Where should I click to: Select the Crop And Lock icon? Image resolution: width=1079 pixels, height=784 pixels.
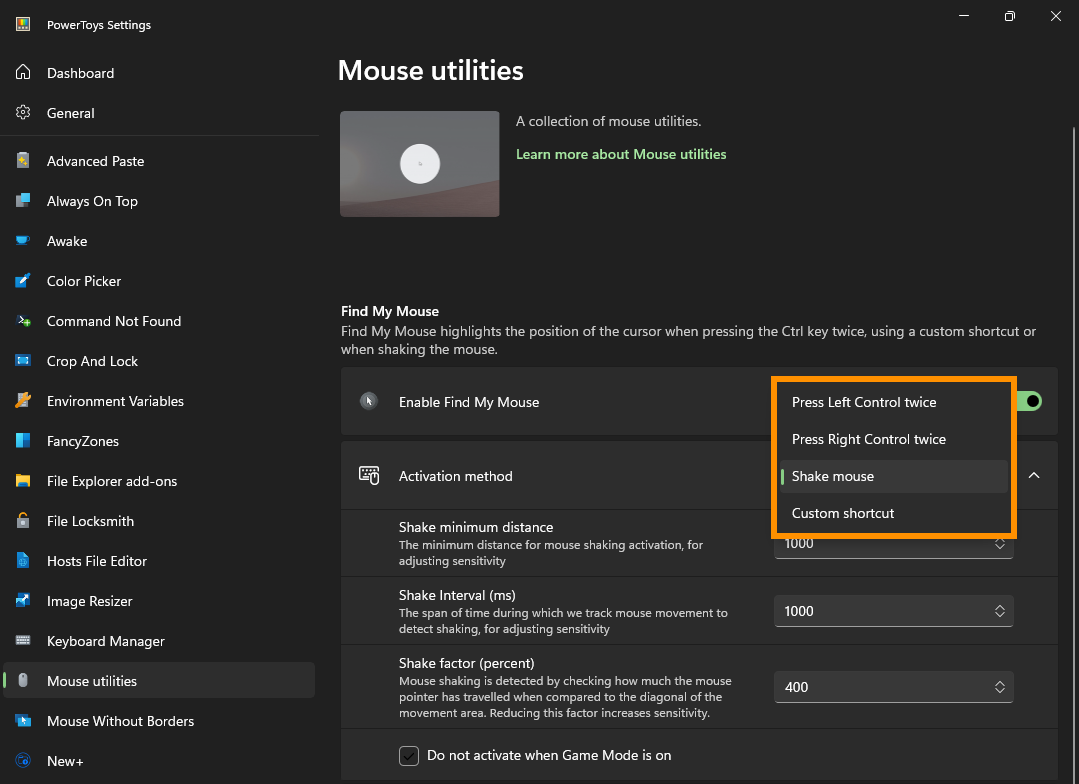[23, 360]
